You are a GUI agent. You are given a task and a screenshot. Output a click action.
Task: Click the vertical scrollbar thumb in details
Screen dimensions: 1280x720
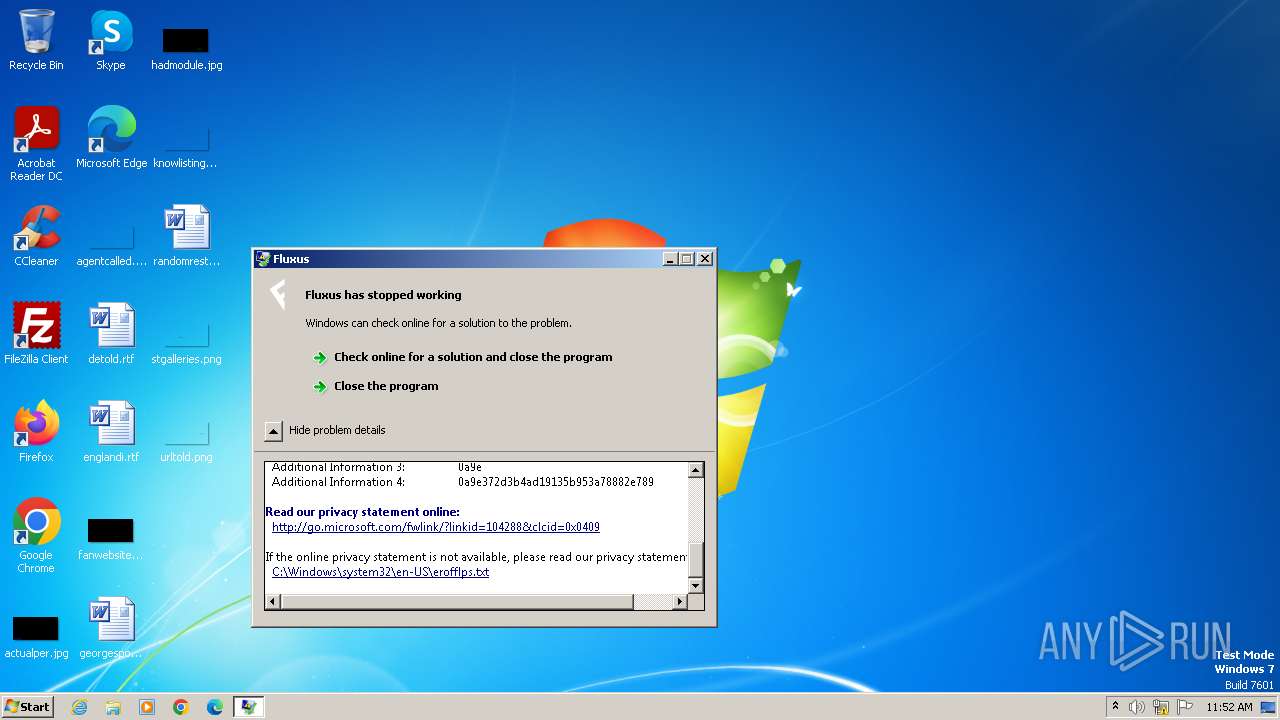click(x=696, y=559)
